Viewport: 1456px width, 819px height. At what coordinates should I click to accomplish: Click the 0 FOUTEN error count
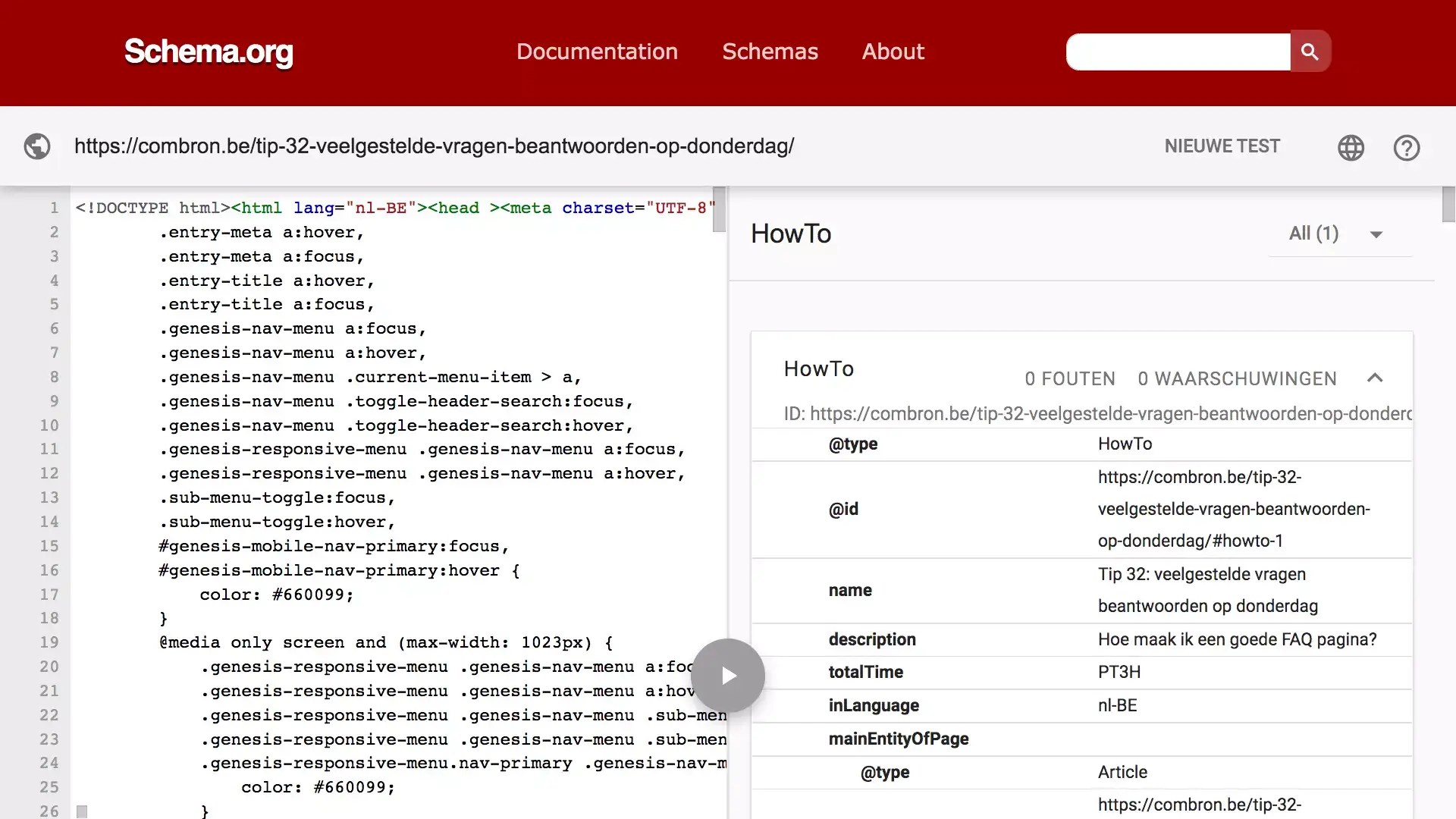click(1069, 378)
